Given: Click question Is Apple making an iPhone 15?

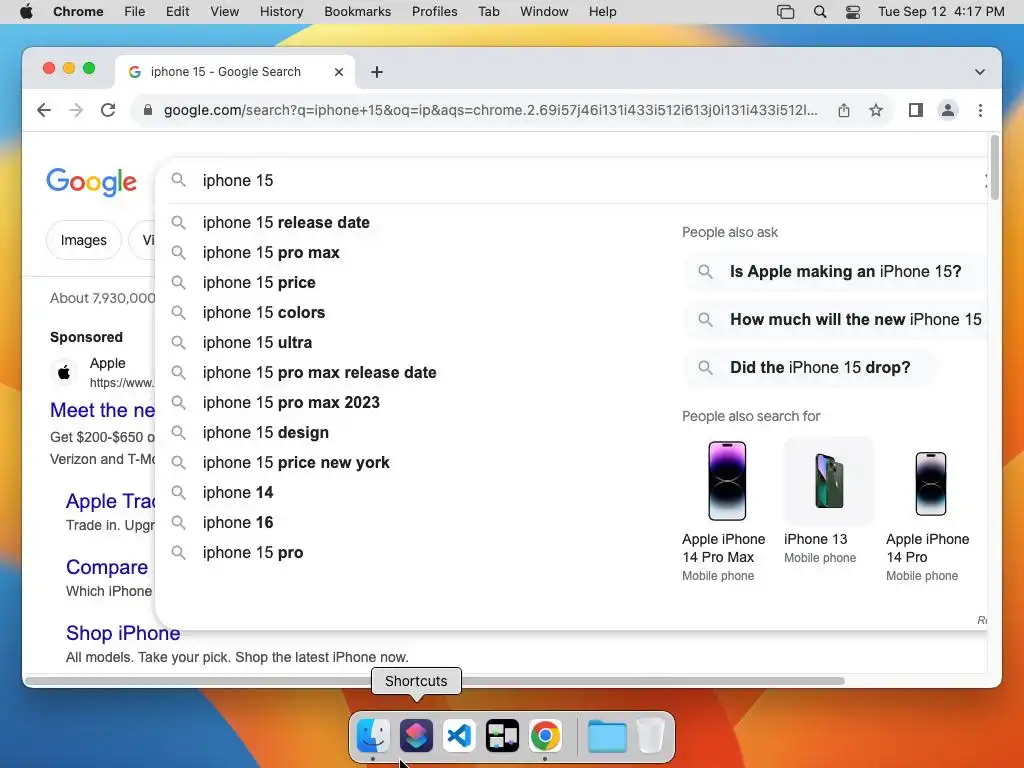Looking at the screenshot, I should click(835, 272).
